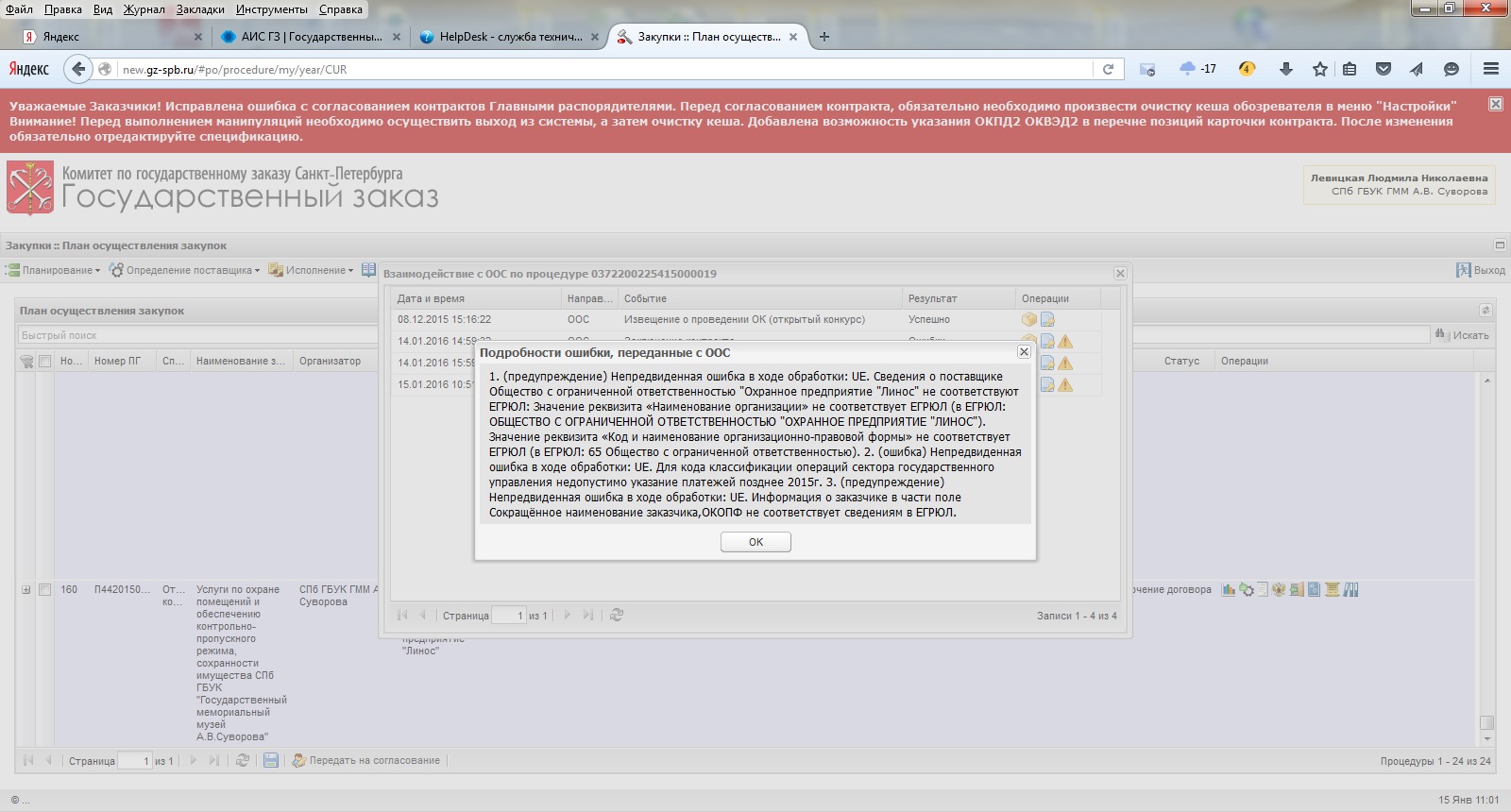This screenshot has height=812, width=1511.
Task: Click warning triangle in the 14.01.2016 15:58 row
Action: point(1065,363)
